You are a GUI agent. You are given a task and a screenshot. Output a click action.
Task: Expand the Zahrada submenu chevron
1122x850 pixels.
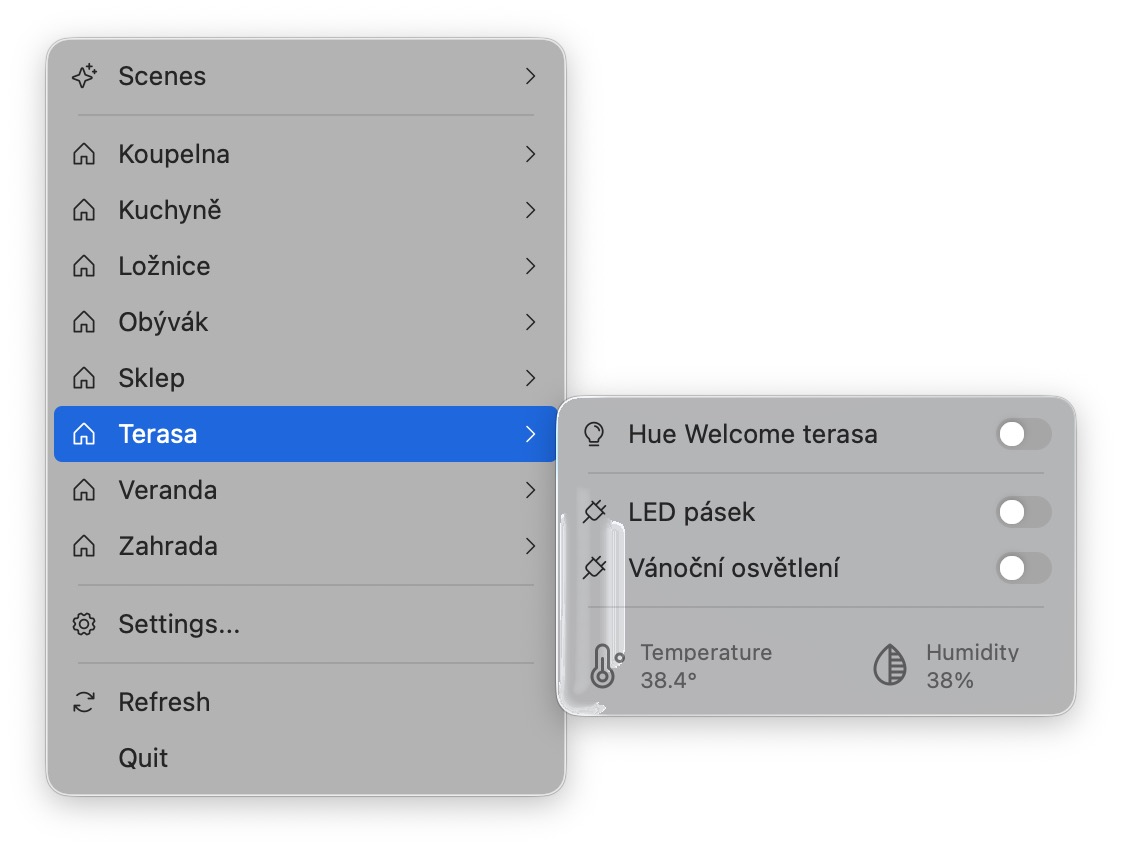point(531,547)
